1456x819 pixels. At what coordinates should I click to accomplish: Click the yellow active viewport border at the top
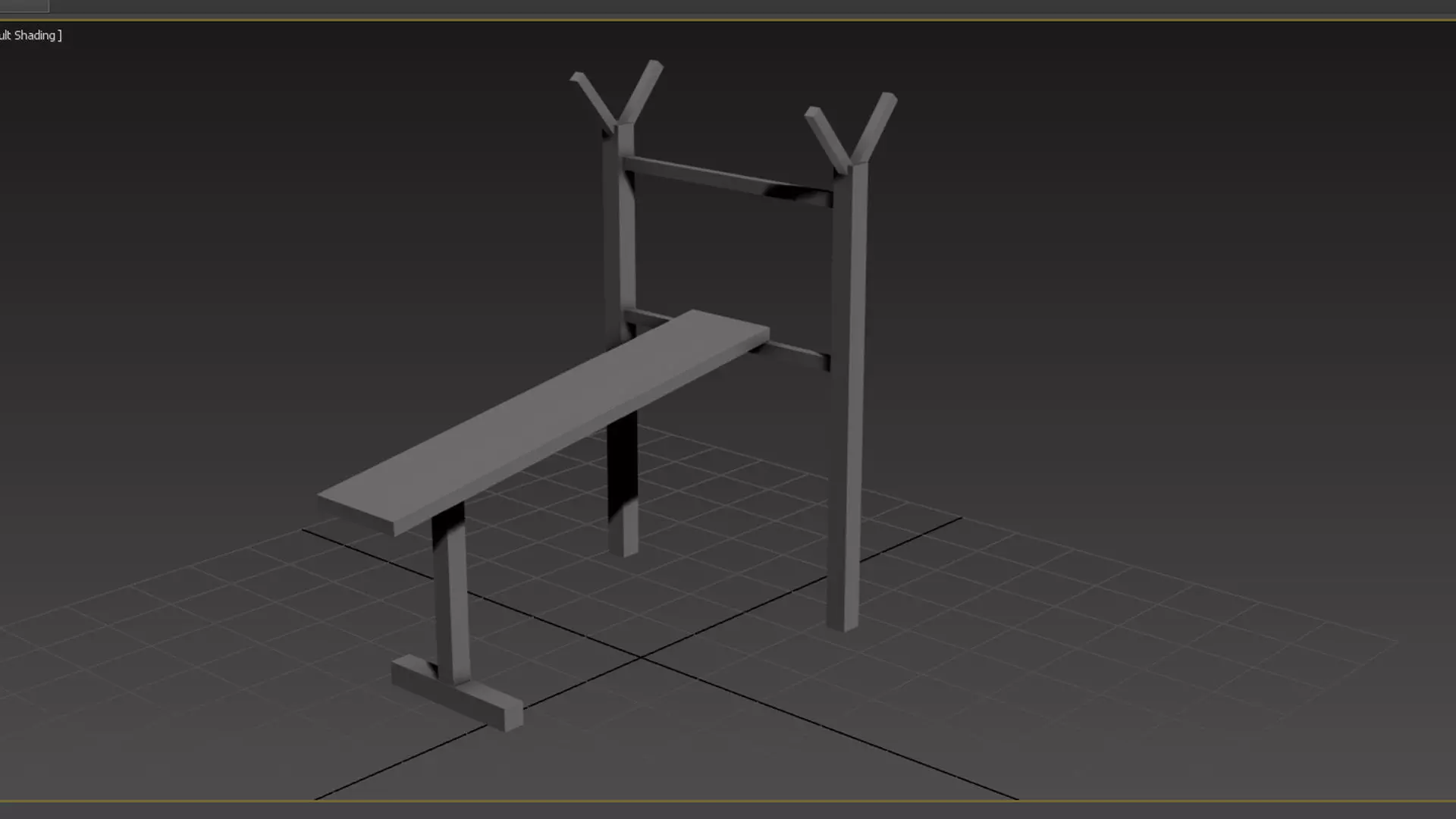(728, 20)
